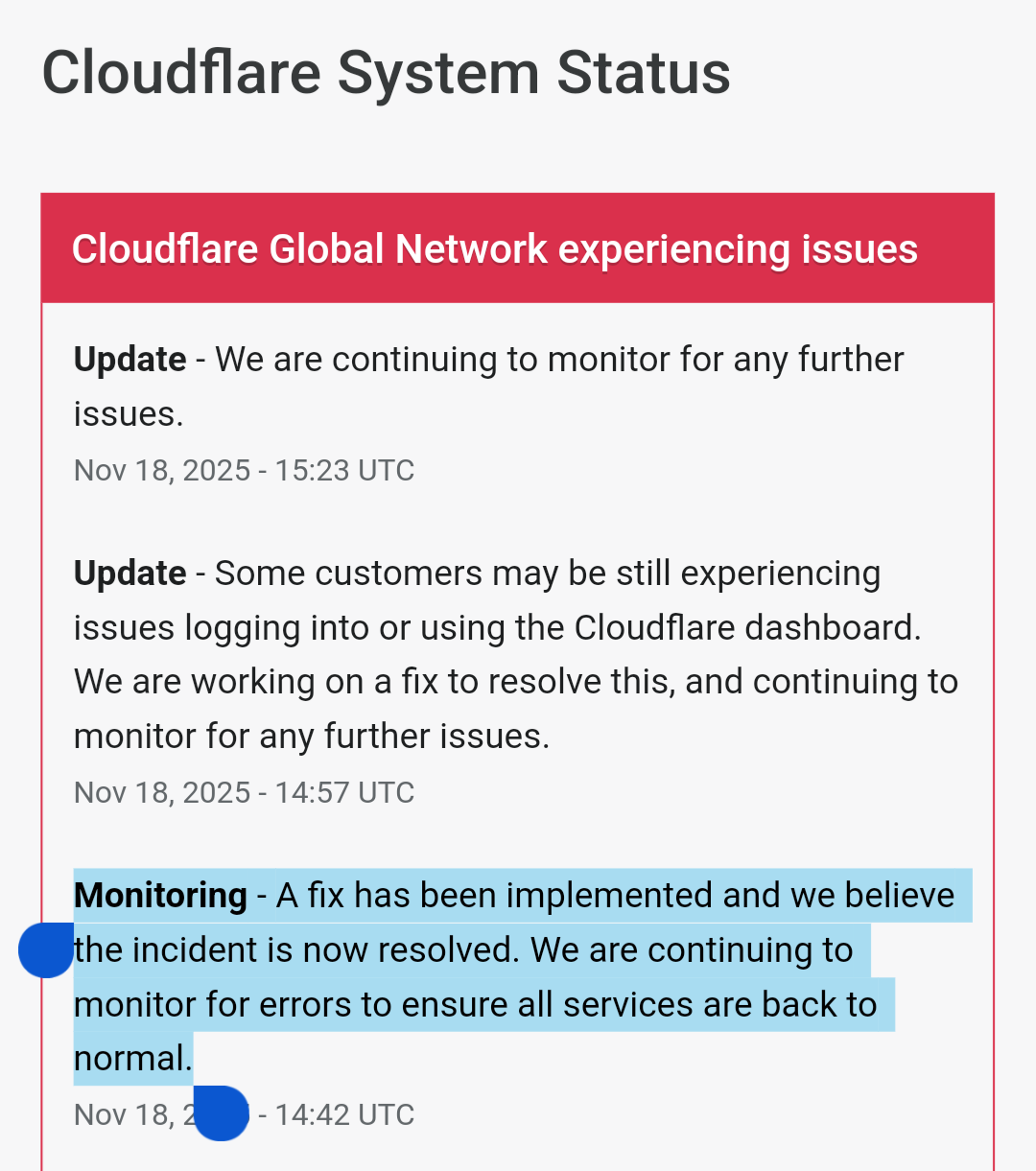Tap highlighted text 'the incident is now resolved'

[x=296, y=950]
